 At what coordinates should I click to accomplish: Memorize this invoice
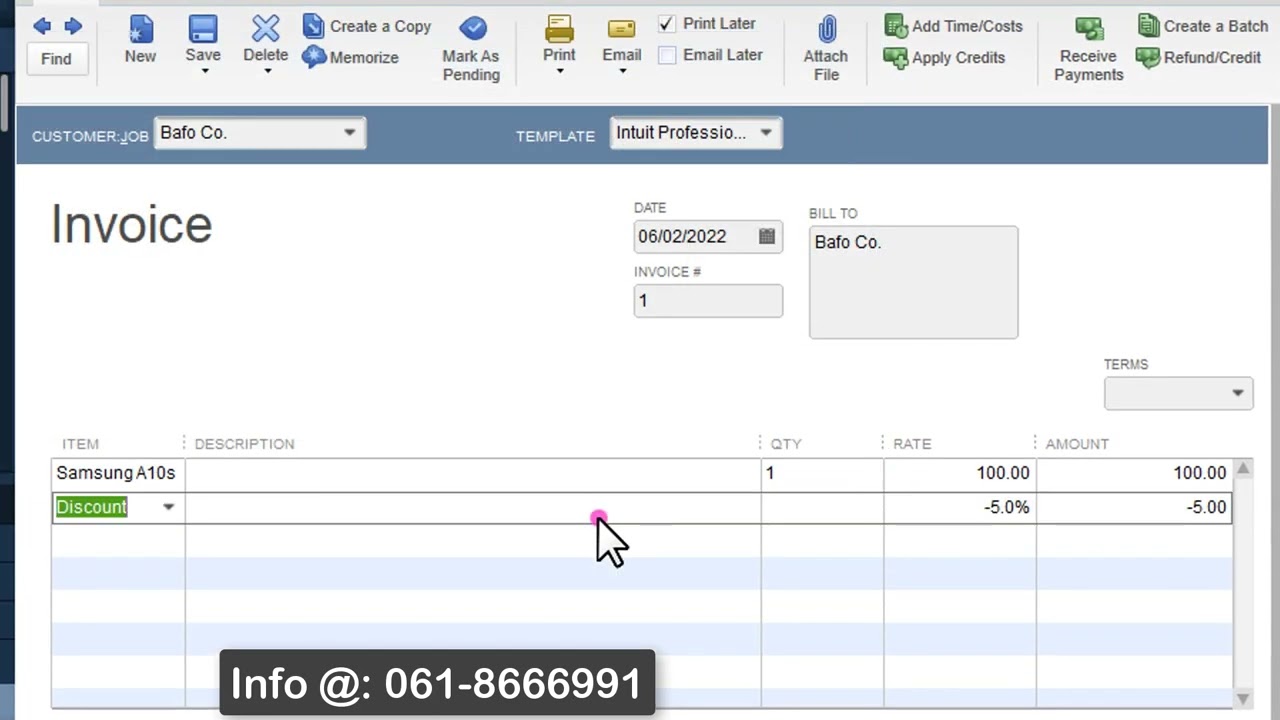[x=351, y=57]
